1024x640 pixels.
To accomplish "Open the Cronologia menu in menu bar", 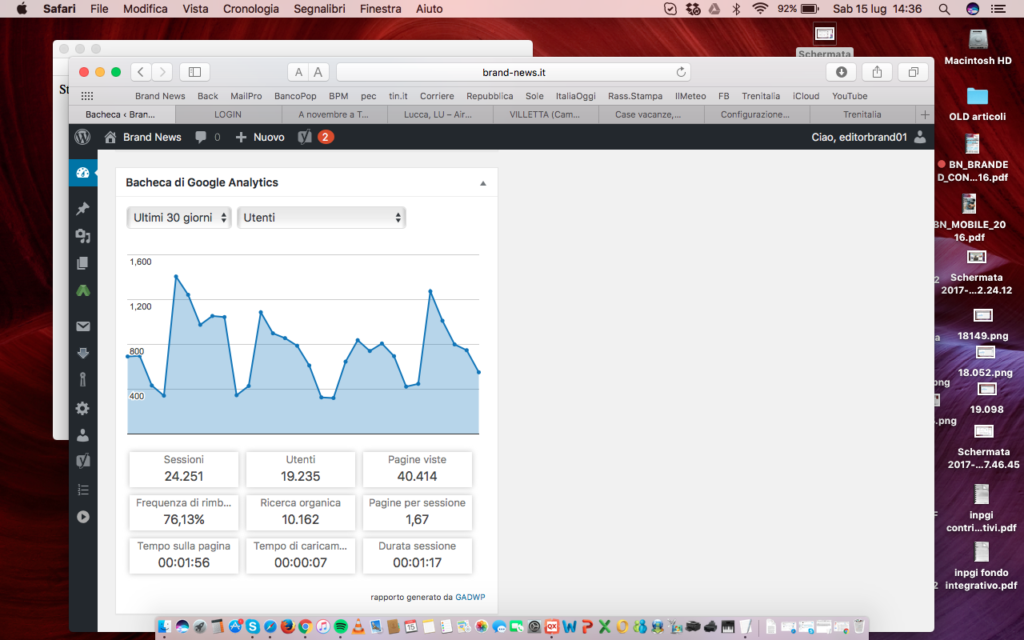I will [x=251, y=8].
